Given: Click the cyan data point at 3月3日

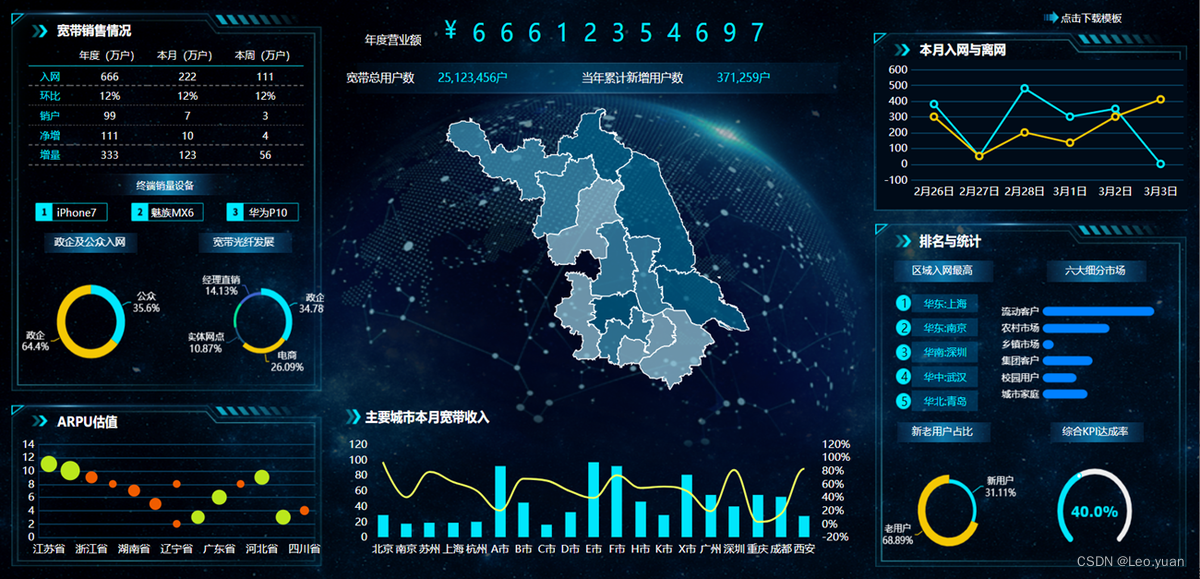Looking at the screenshot, I should click(x=1160, y=164).
